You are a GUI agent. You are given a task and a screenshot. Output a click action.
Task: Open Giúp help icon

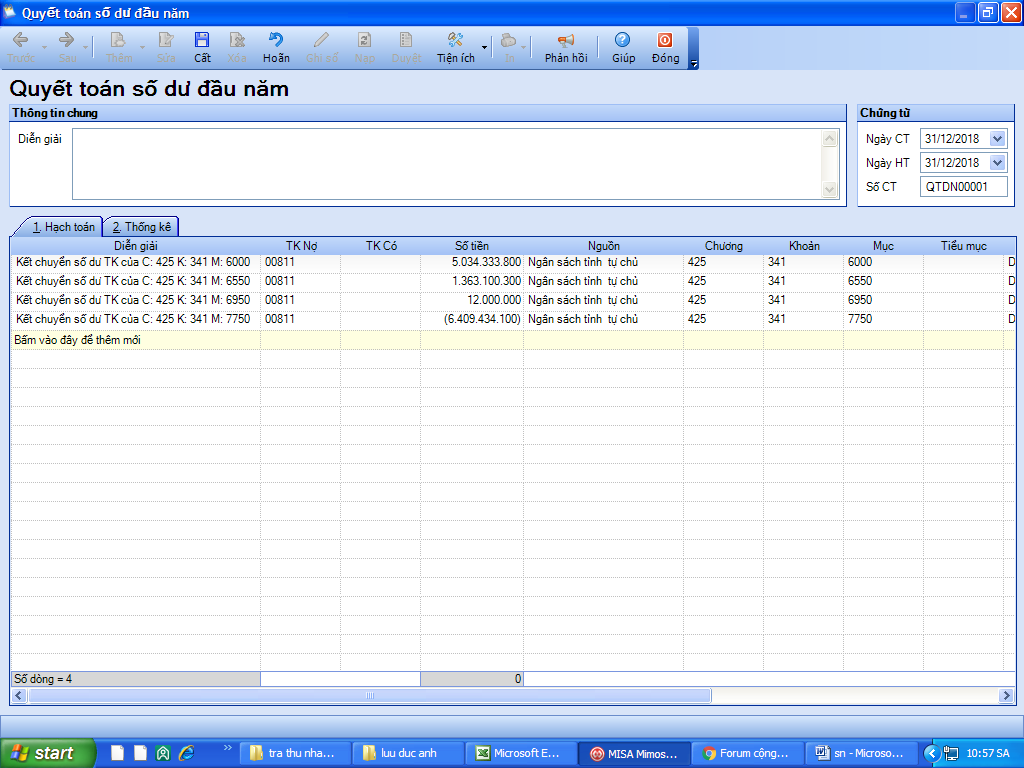coord(623,46)
